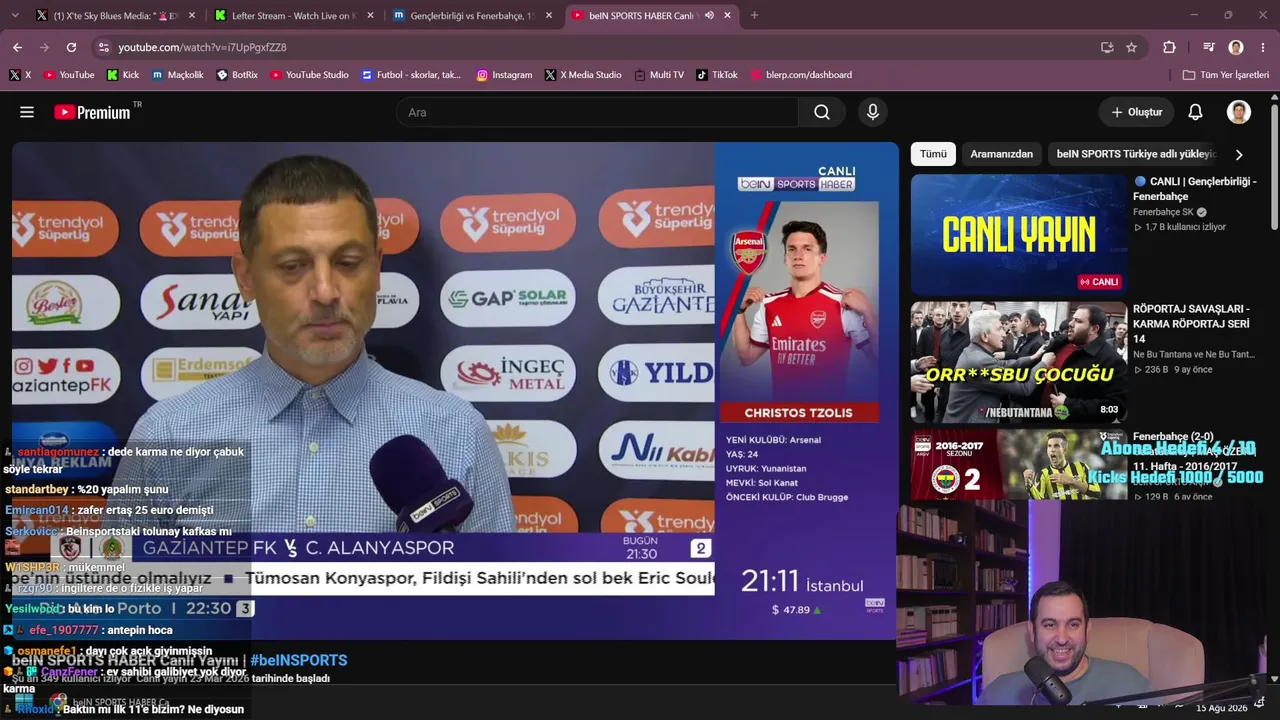View site information icon beside URL
This screenshot has height=720, width=1280.
tap(103, 47)
